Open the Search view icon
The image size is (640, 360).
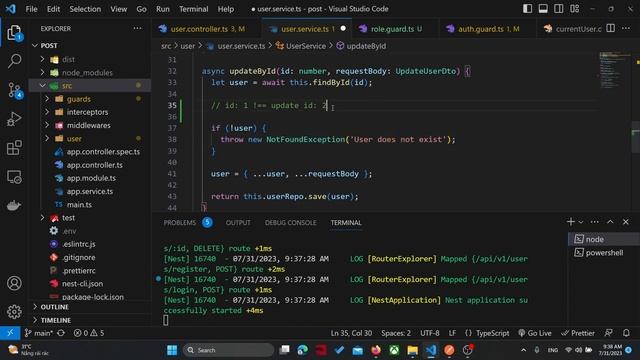pos(14,61)
